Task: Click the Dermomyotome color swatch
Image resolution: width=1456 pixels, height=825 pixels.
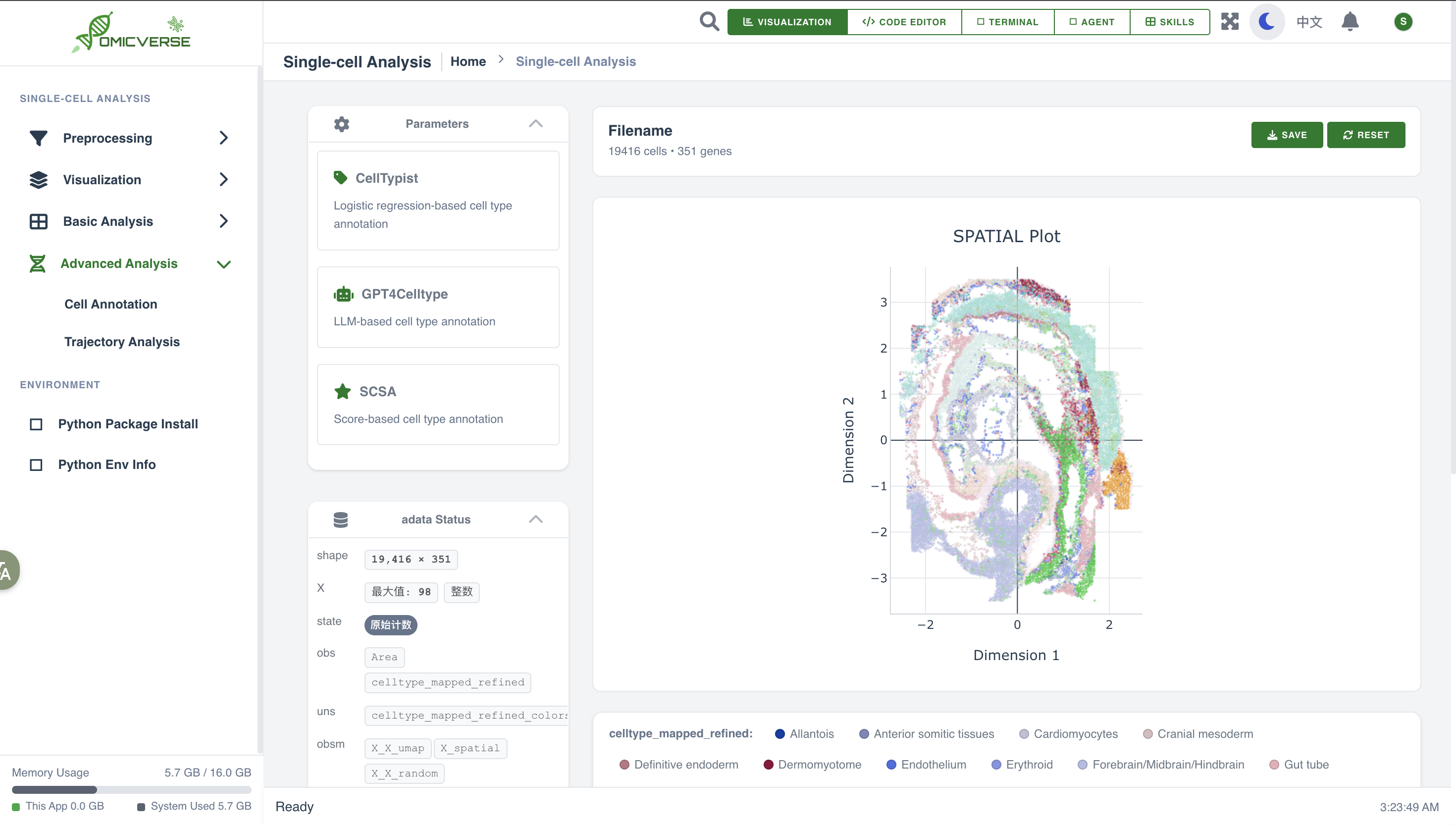Action: 768,765
